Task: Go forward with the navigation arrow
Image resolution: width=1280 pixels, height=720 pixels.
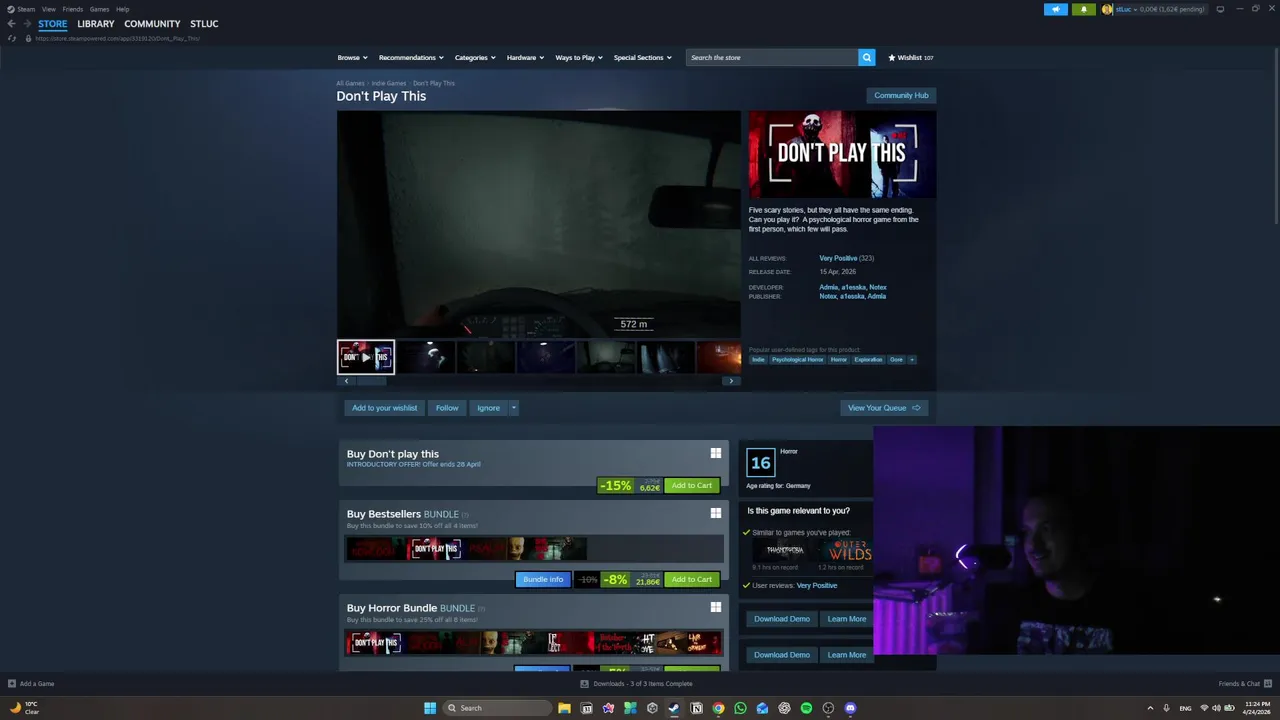Action: [x=26, y=23]
